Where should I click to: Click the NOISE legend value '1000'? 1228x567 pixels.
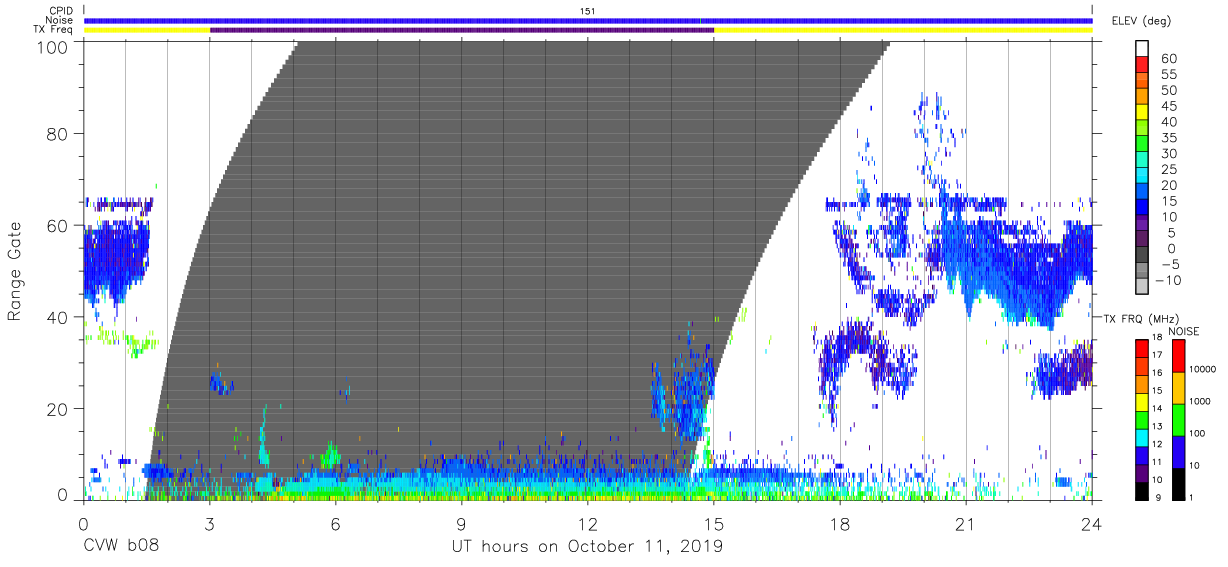click(1201, 401)
